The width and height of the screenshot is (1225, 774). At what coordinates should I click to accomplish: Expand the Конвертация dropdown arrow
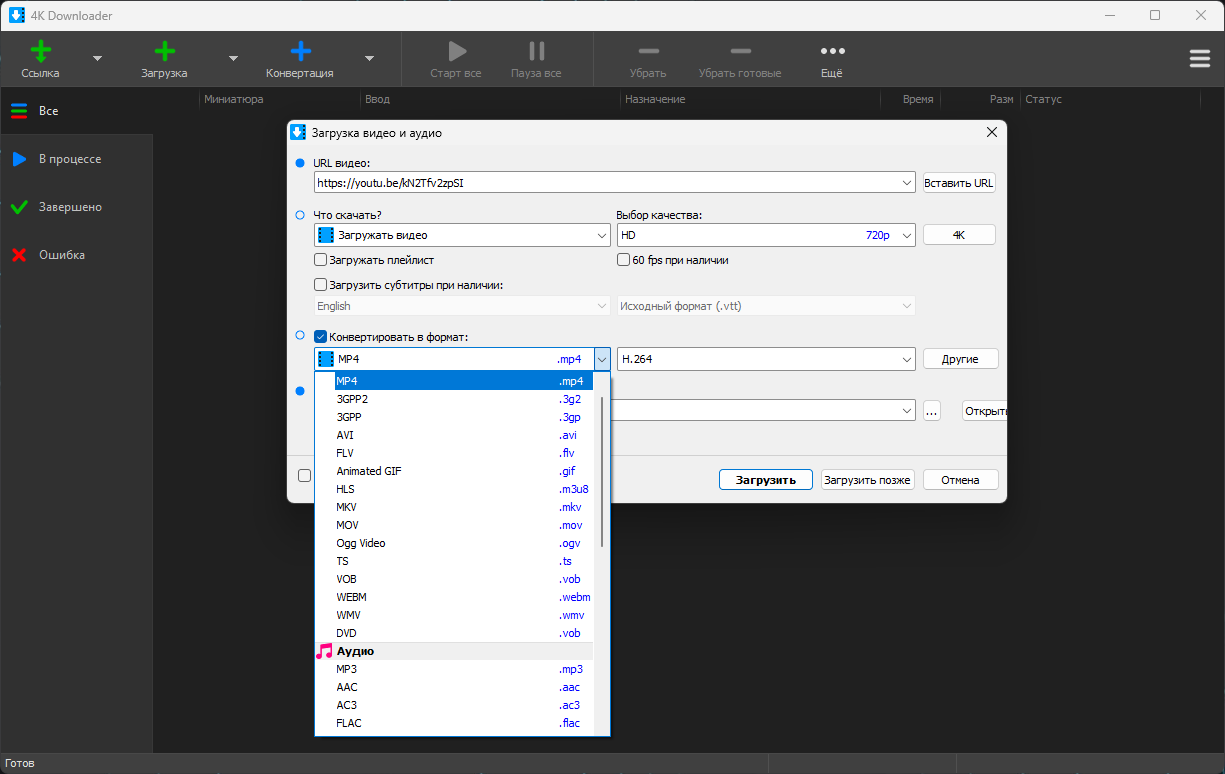(369, 58)
